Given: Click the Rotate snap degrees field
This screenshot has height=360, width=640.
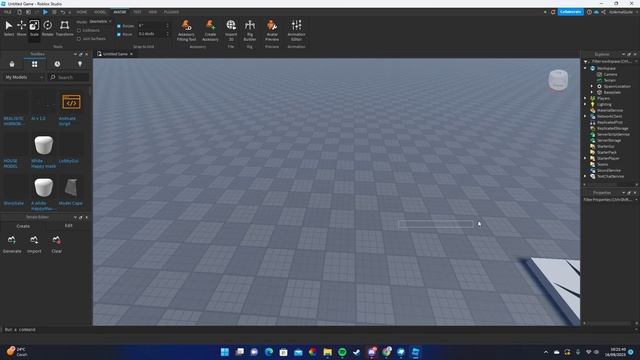Looking at the screenshot, I should (153, 26).
